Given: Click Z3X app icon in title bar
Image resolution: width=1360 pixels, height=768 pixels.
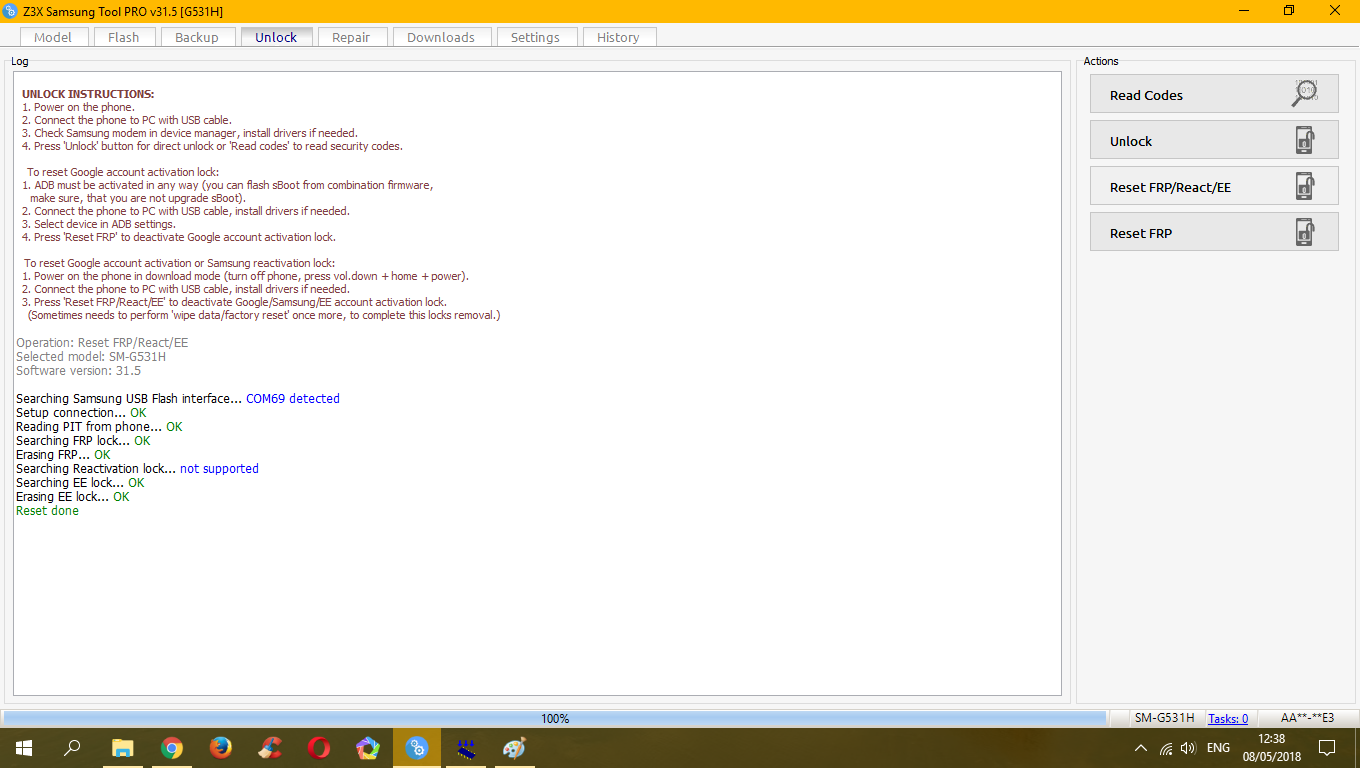Looking at the screenshot, I should tap(11, 10).
